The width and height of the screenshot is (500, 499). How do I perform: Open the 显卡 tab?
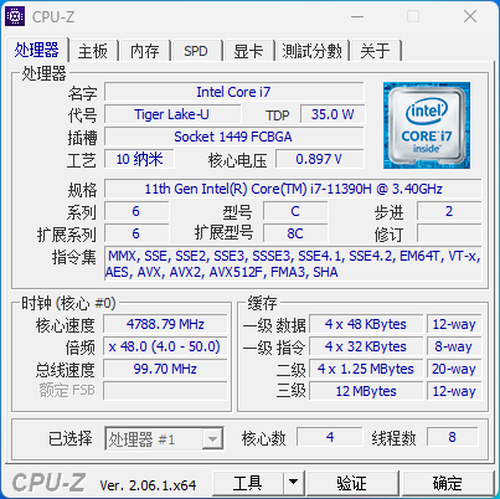coord(248,51)
